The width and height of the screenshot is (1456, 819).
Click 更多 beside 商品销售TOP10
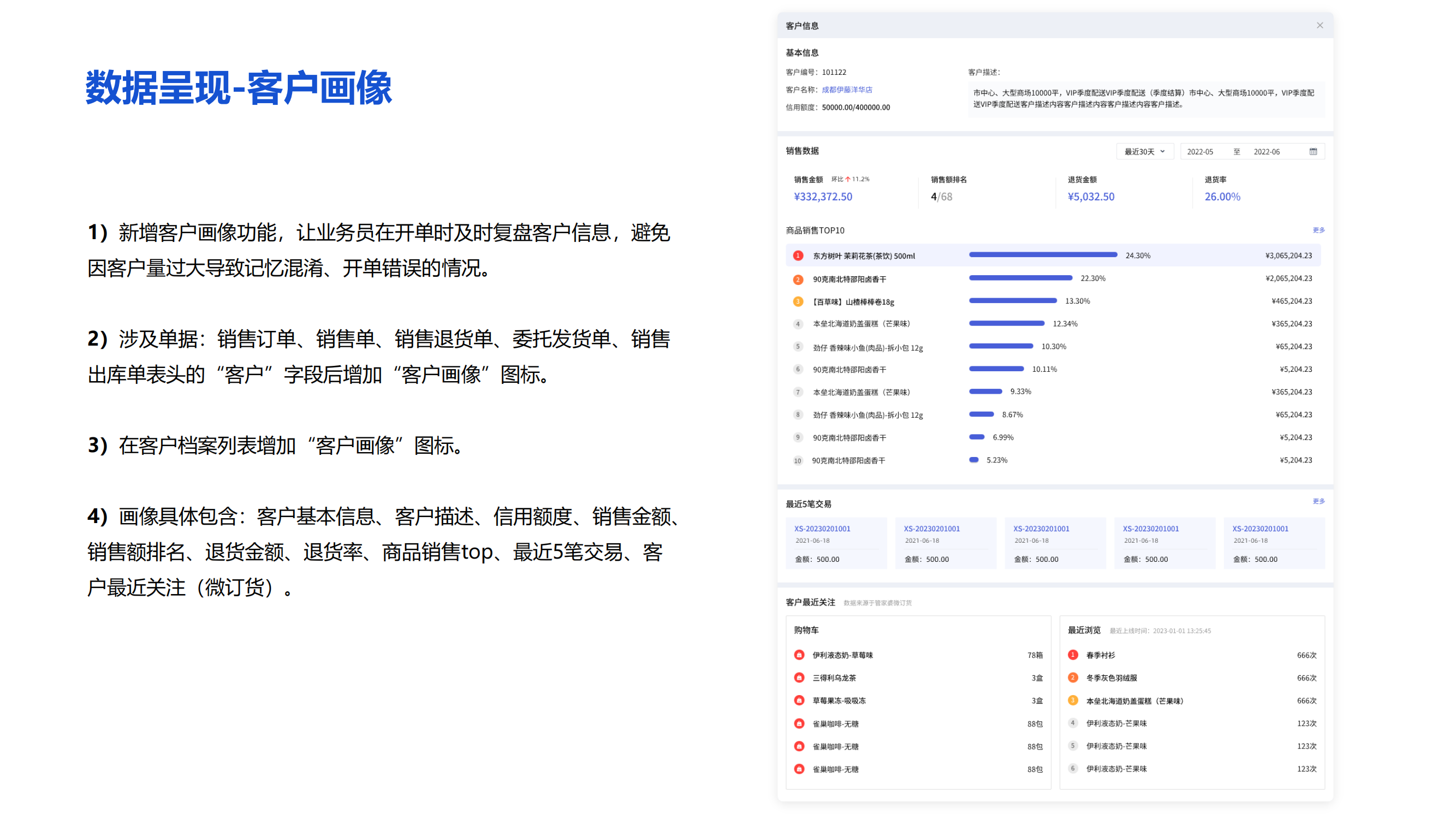pos(1318,230)
